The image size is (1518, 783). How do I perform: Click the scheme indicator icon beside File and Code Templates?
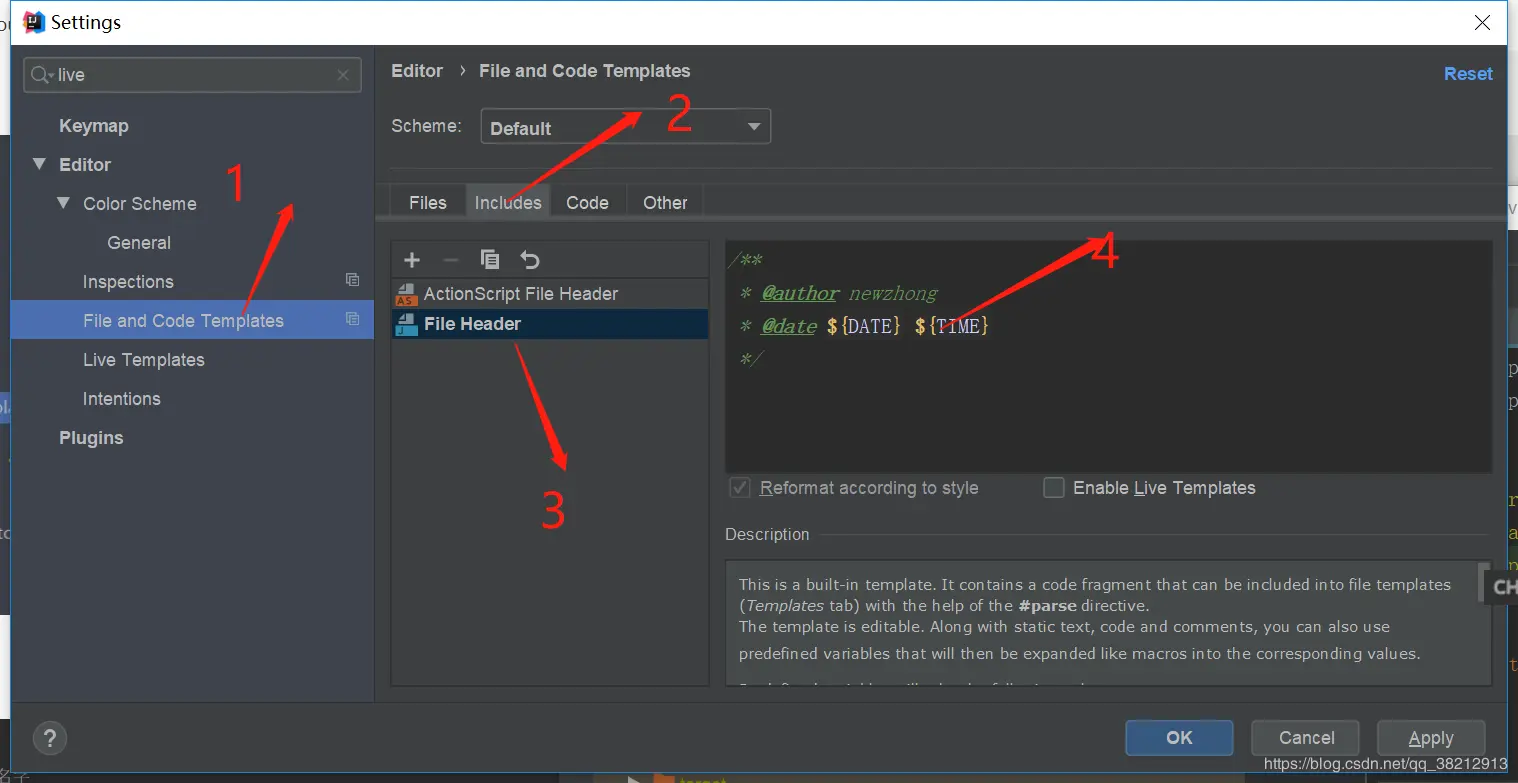click(x=352, y=319)
